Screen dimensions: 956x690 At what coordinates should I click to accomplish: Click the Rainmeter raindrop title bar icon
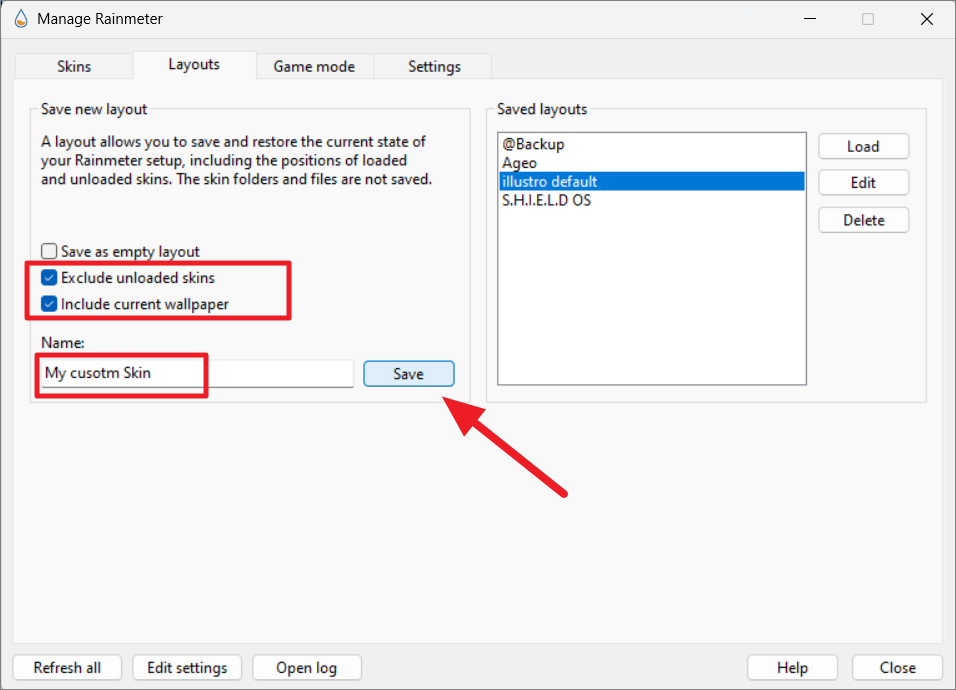(21, 18)
